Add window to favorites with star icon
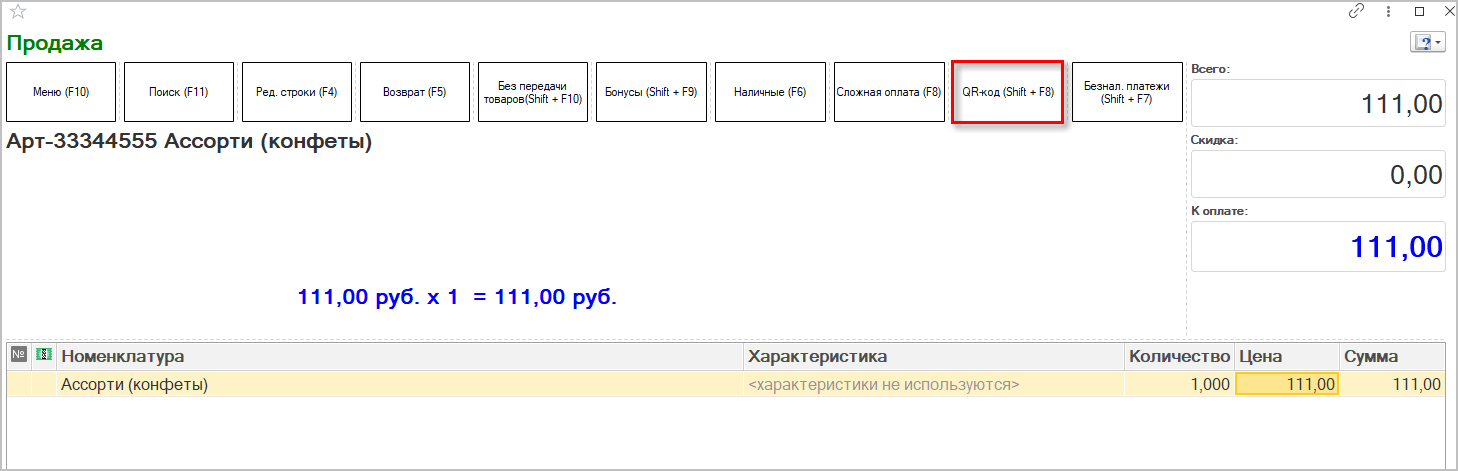 click(17, 12)
